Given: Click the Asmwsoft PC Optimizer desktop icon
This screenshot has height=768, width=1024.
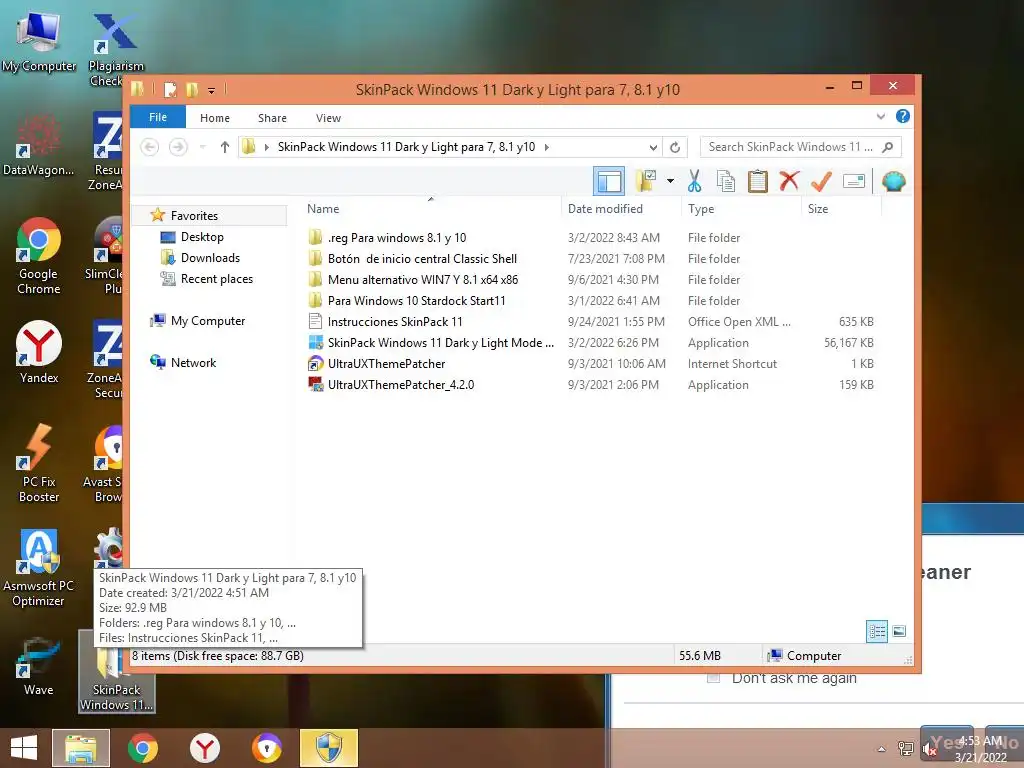Looking at the screenshot, I should [39, 568].
